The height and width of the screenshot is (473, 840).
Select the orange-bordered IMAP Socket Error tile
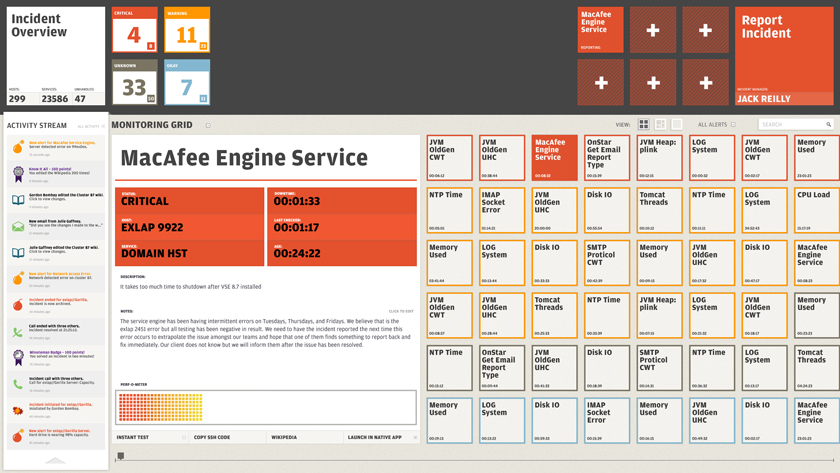pyautogui.click(x=502, y=210)
